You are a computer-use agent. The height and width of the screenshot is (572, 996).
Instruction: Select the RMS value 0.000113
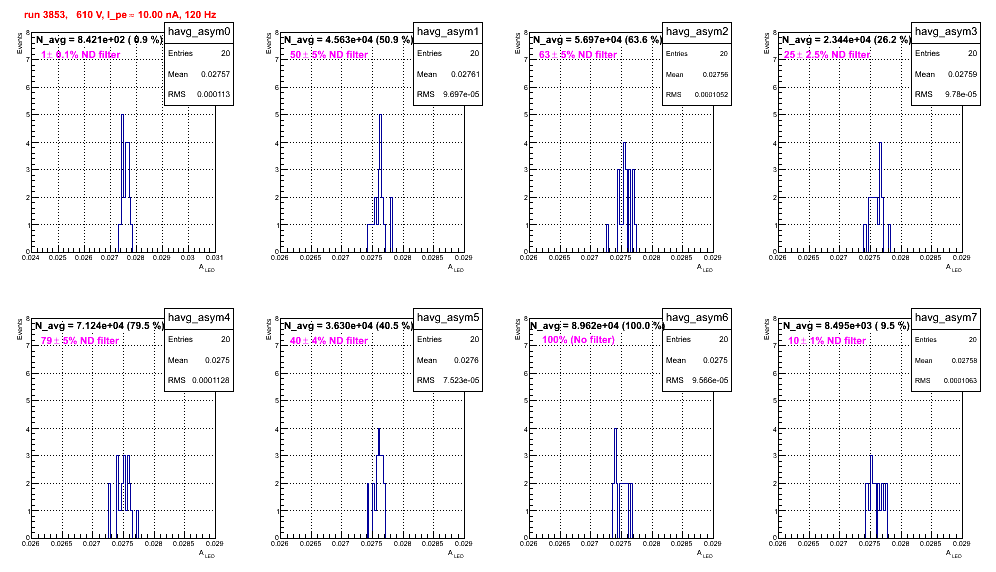[x=213, y=94]
